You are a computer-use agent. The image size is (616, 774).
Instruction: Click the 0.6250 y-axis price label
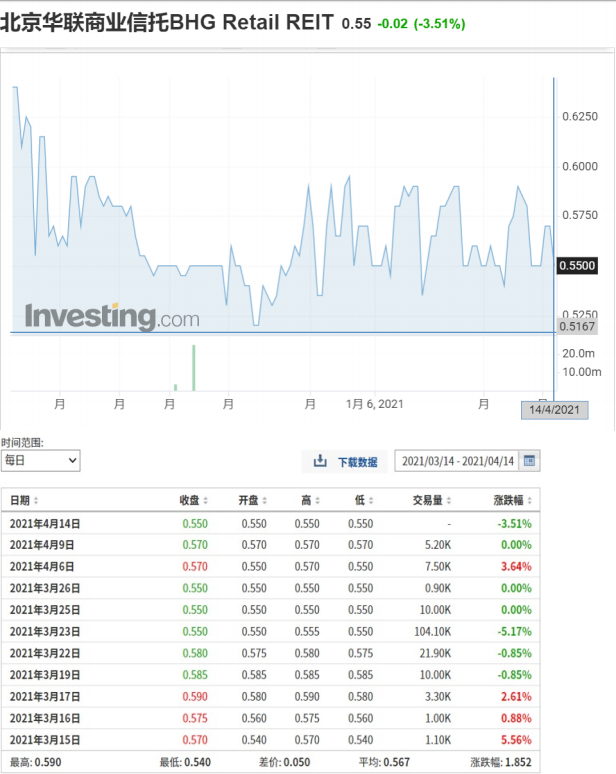point(580,116)
